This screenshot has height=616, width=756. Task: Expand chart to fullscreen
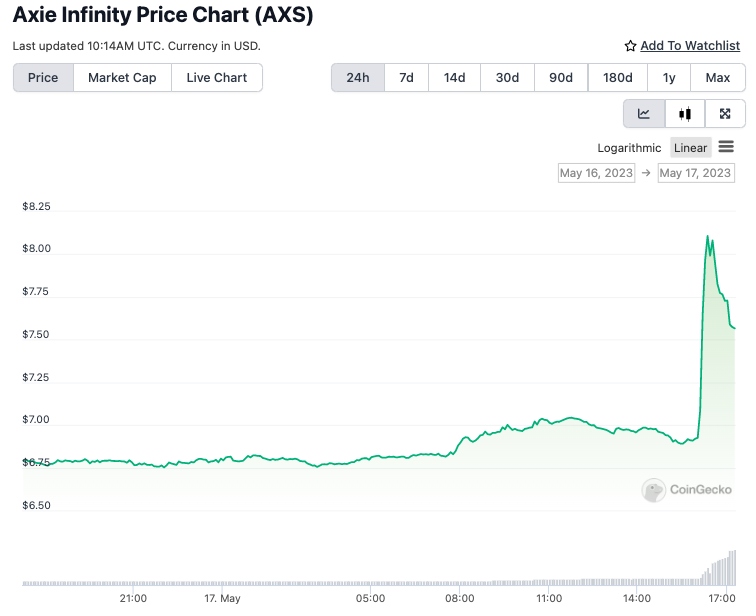(x=726, y=114)
